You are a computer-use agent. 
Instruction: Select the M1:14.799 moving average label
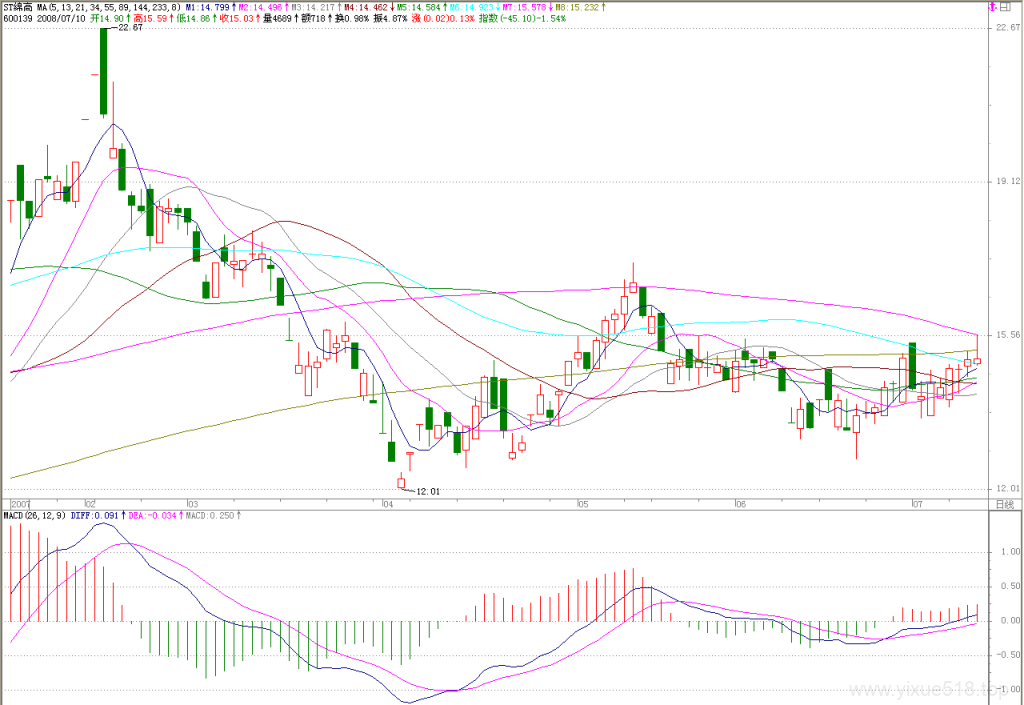click(208, 7)
